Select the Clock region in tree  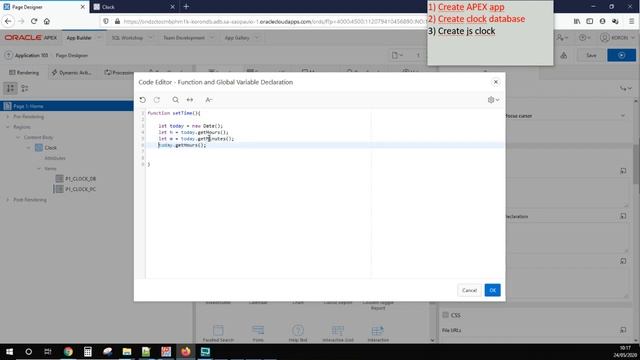pos(51,148)
